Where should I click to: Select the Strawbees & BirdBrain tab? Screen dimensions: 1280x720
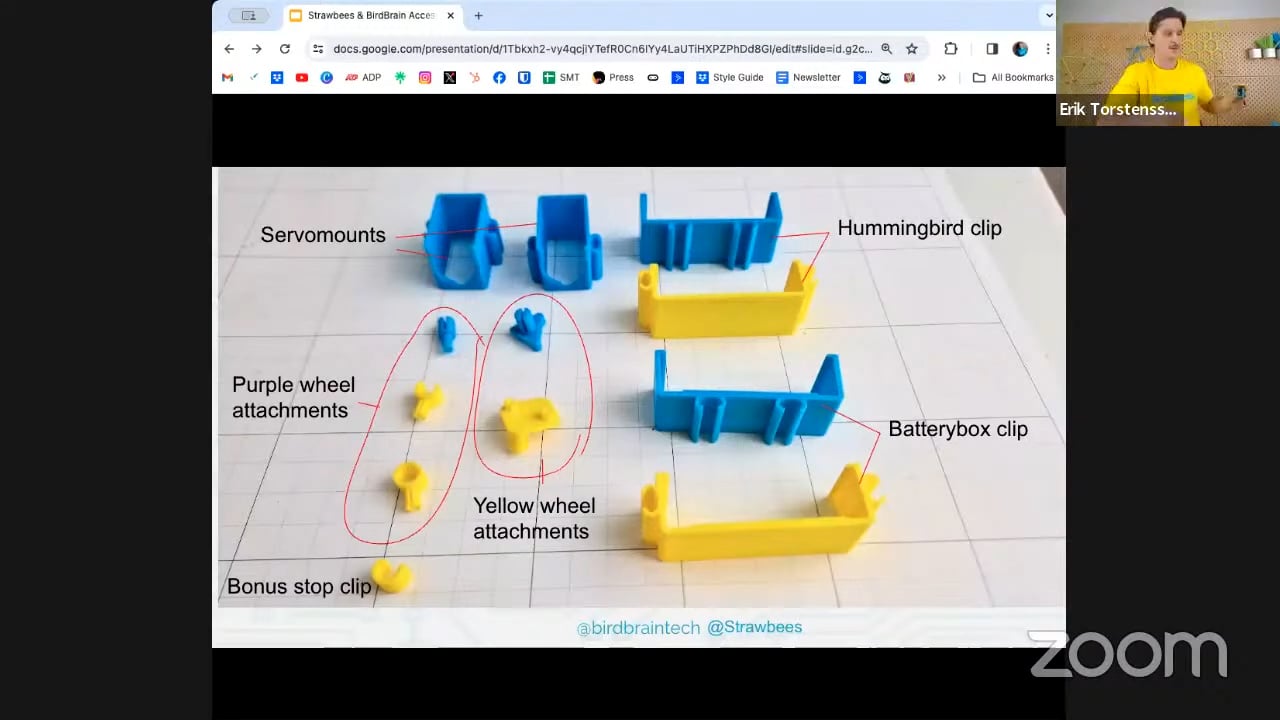(x=365, y=15)
